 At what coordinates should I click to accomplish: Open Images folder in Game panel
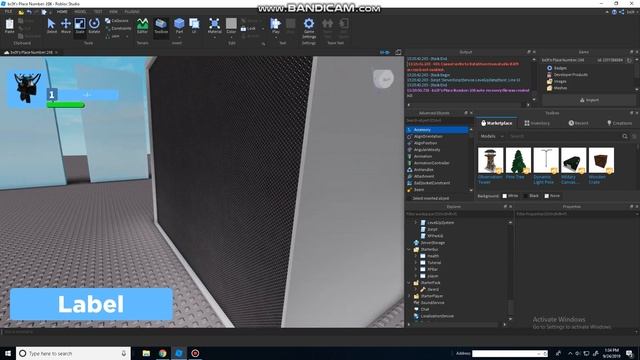click(x=557, y=81)
